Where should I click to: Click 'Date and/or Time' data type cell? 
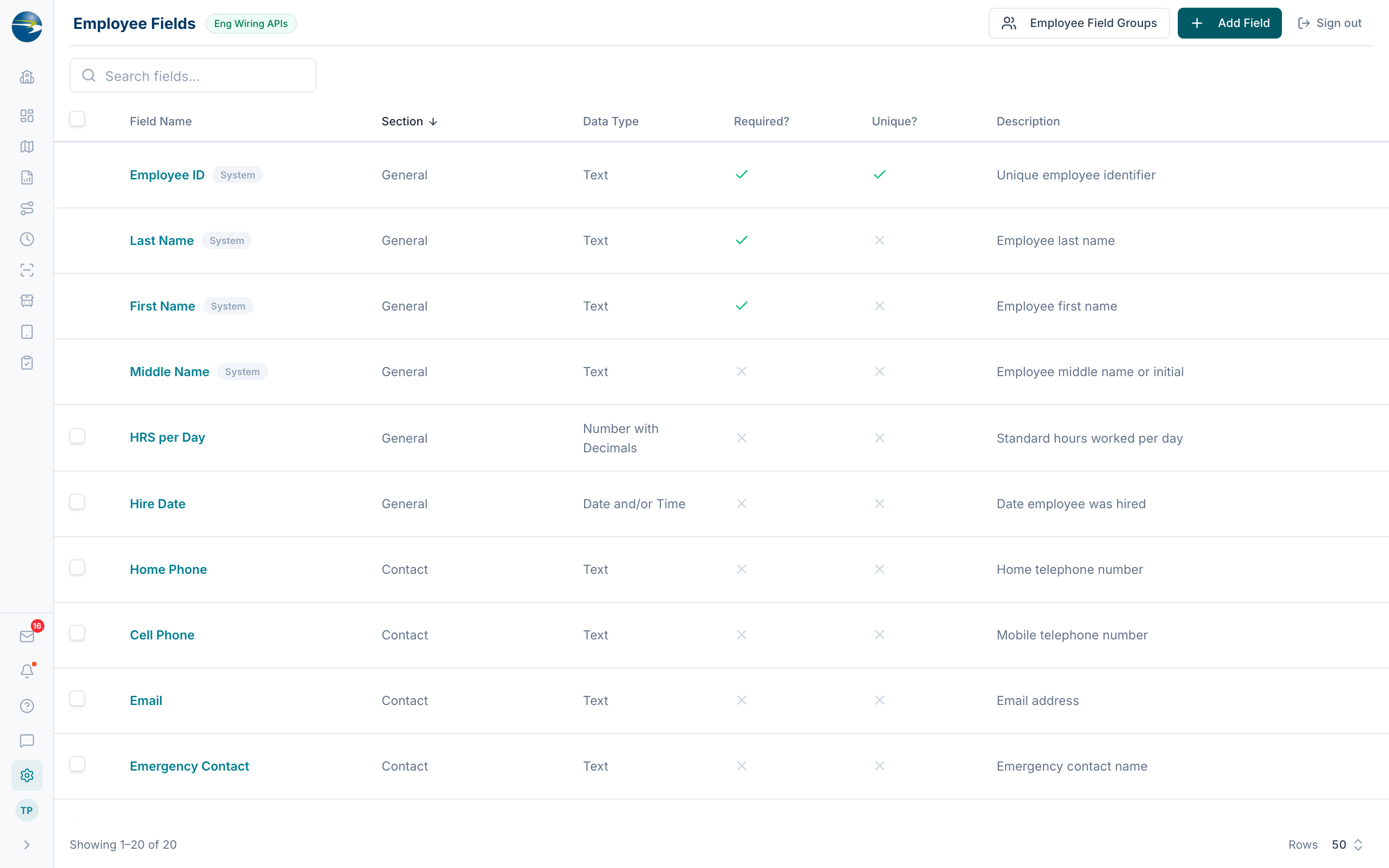634,503
